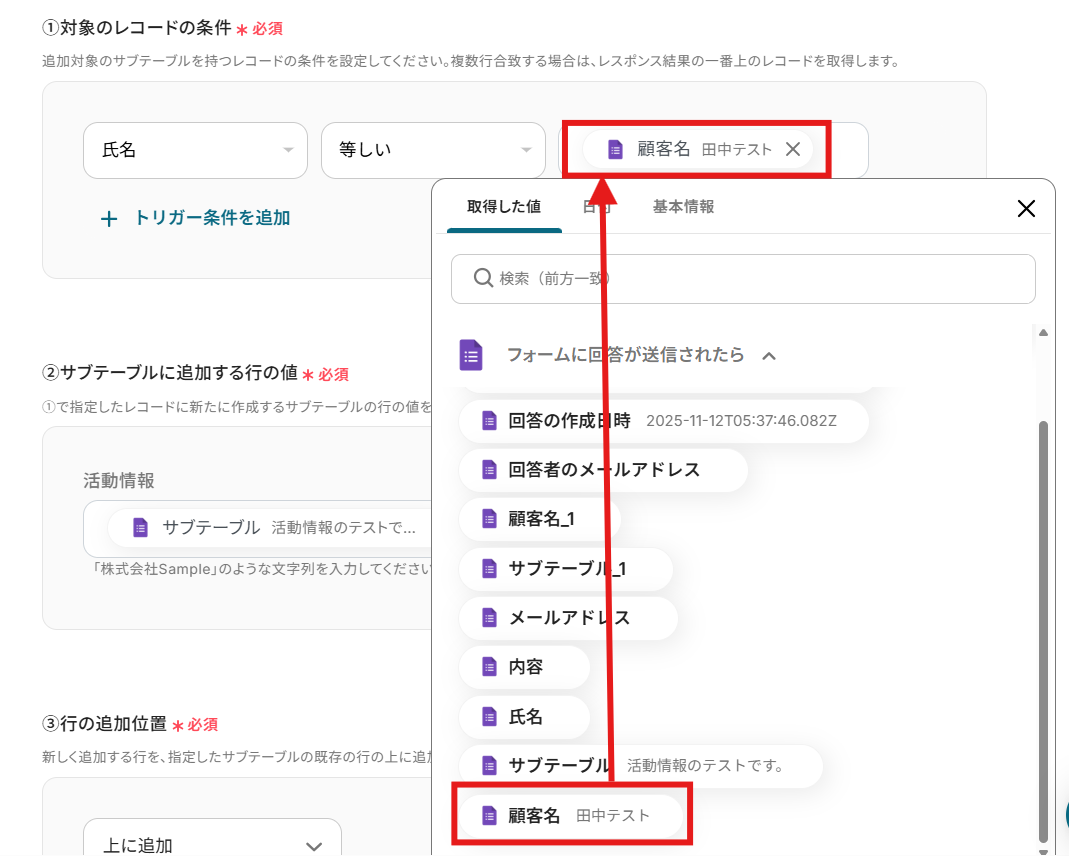Remove the 顧客名 chip with its X icon
The image size is (1069, 856).
793,149
